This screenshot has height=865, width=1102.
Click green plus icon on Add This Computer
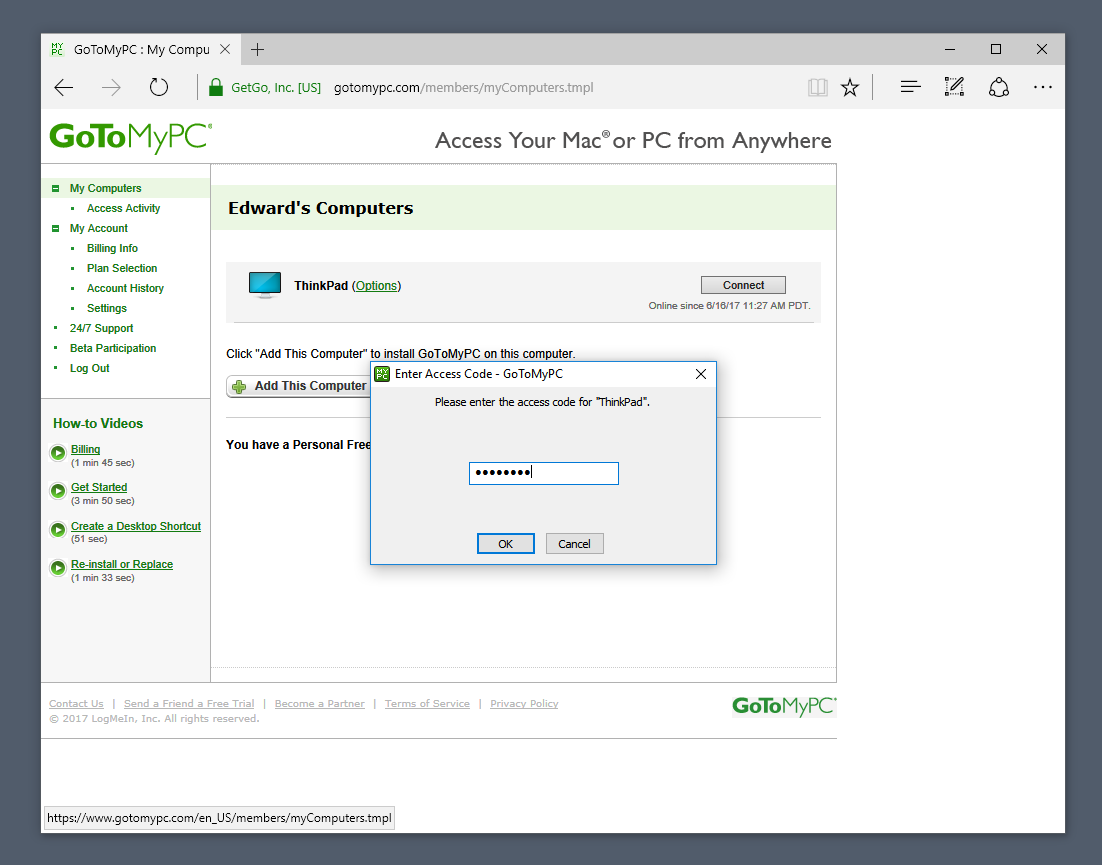pyautogui.click(x=239, y=386)
